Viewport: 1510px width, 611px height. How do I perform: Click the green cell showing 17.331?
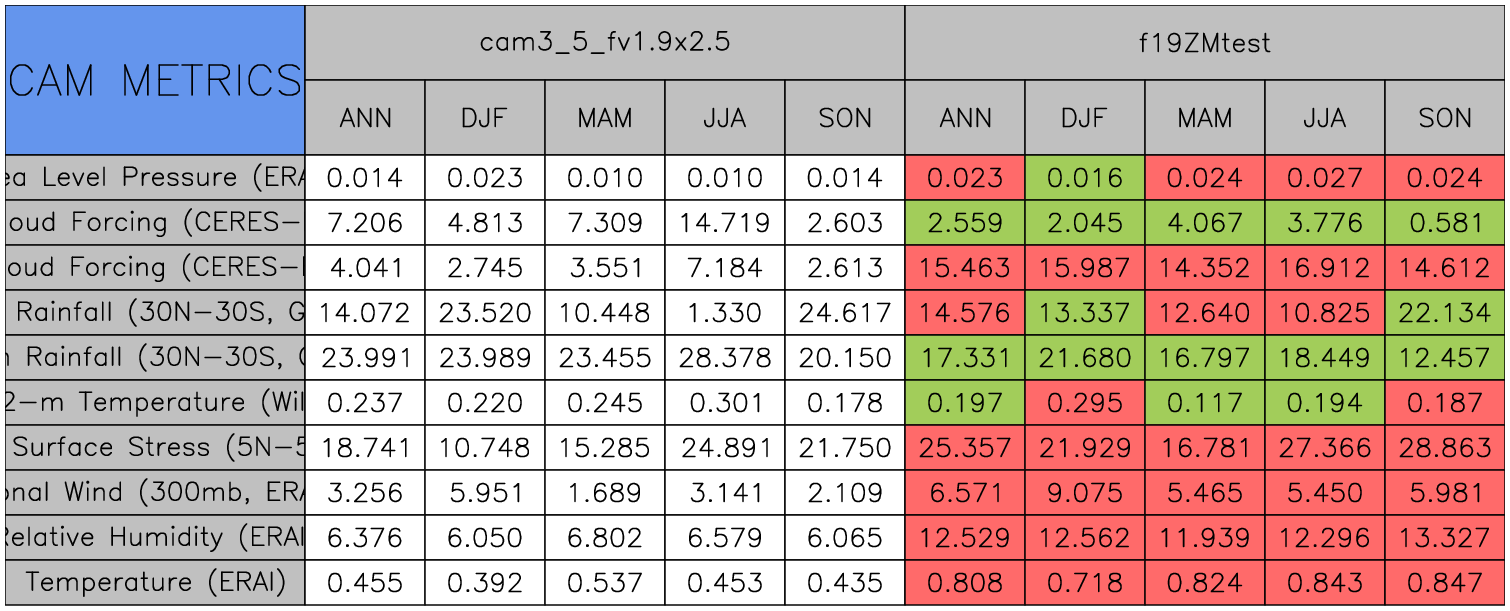click(964, 358)
